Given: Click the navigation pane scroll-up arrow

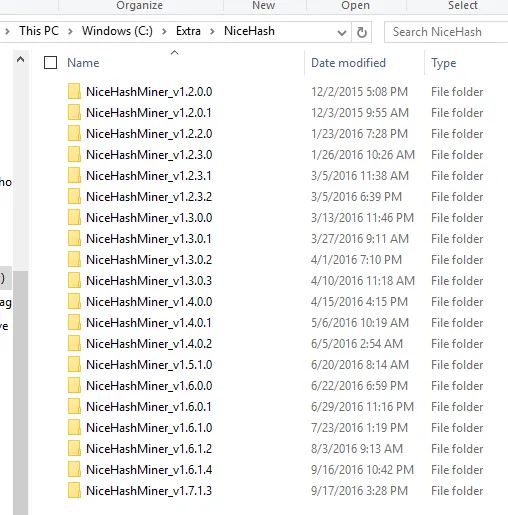Looking at the screenshot, I should (x=20, y=60).
